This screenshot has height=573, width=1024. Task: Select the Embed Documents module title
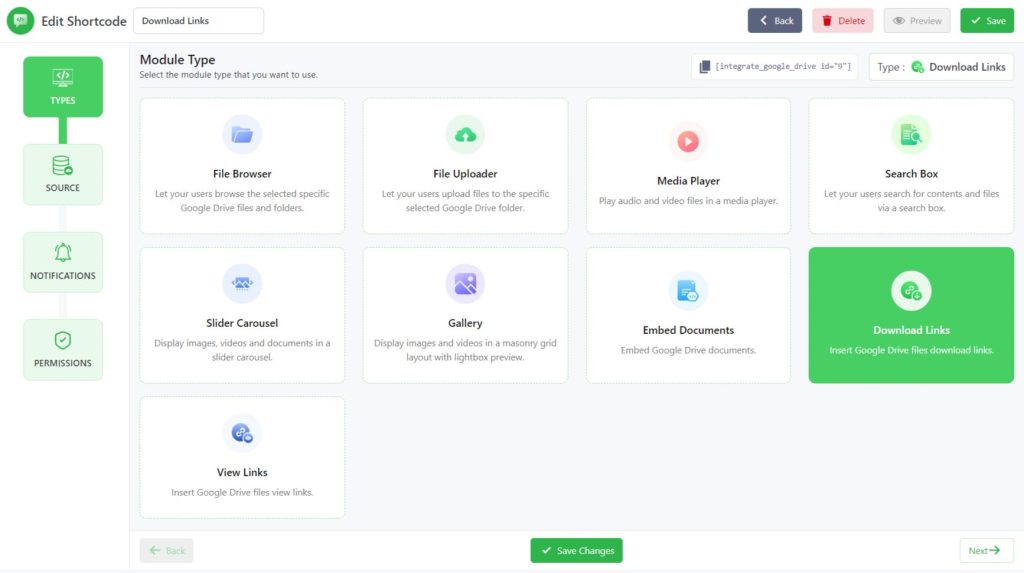point(688,330)
